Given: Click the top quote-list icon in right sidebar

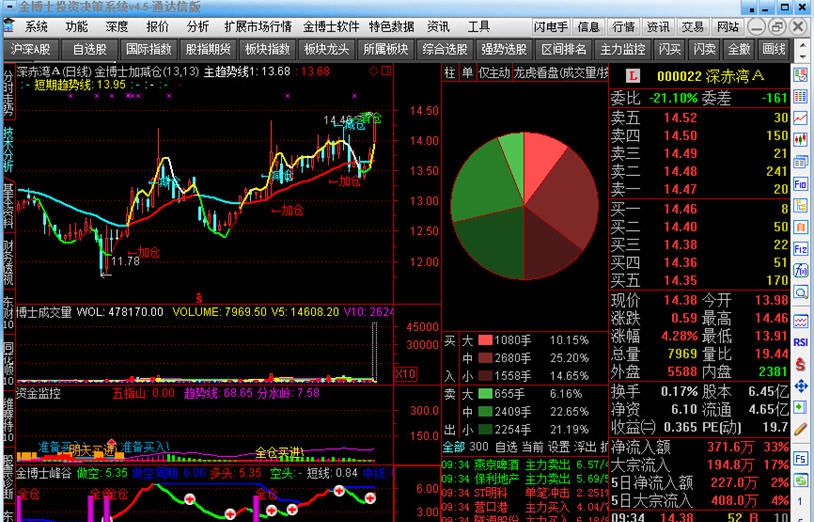Looking at the screenshot, I should (x=800, y=75).
